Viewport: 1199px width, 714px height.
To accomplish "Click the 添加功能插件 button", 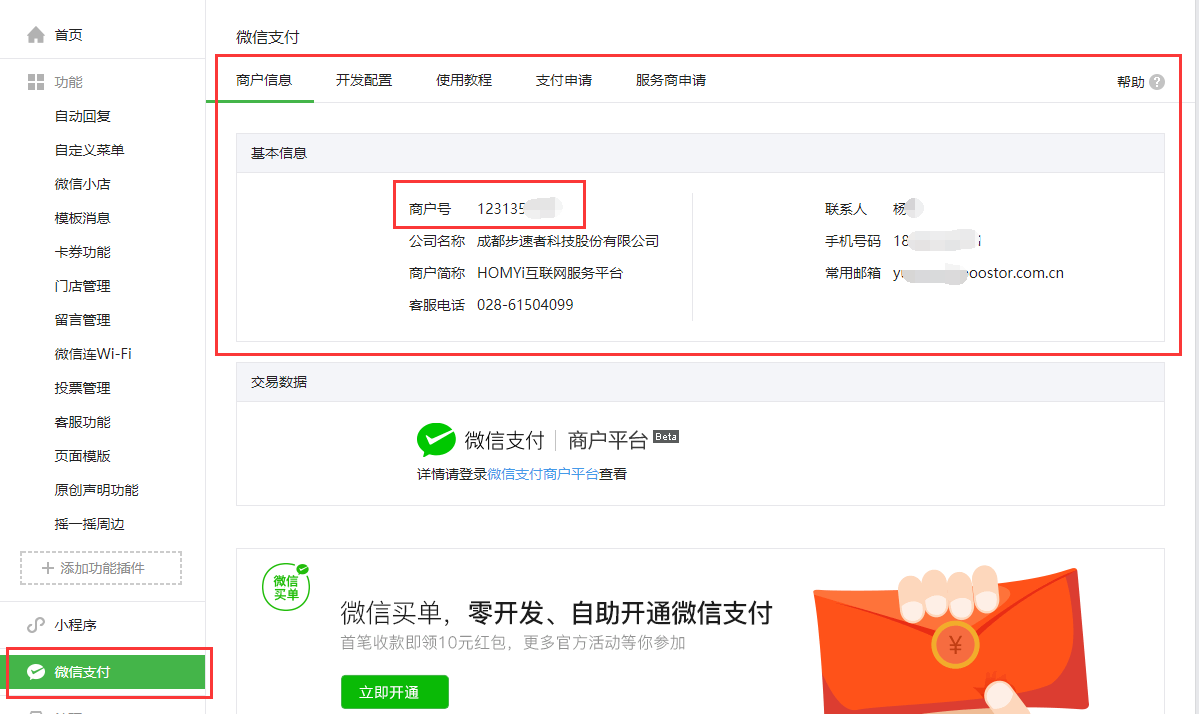I will click(x=101, y=568).
